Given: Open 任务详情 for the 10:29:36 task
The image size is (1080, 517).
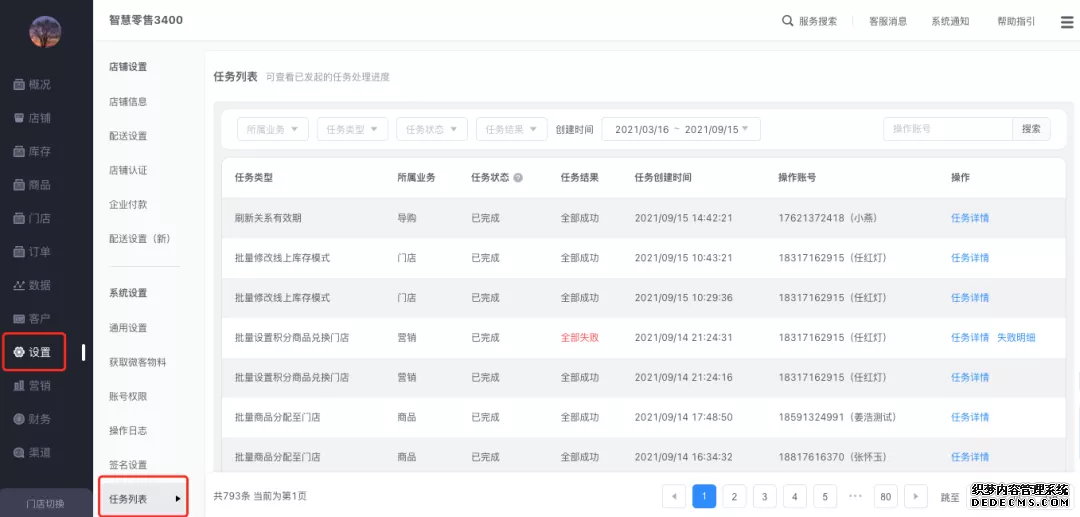Looking at the screenshot, I should (970, 297).
